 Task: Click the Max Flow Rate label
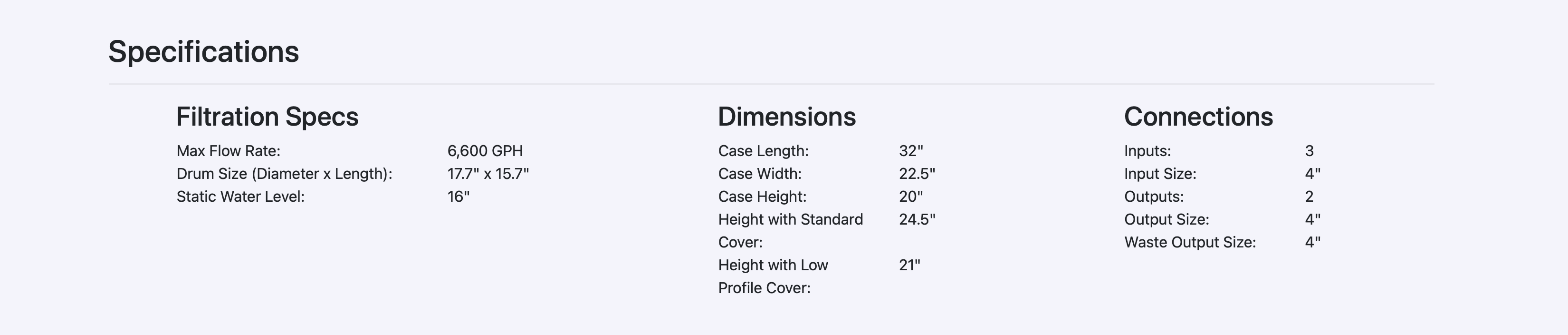(228, 151)
